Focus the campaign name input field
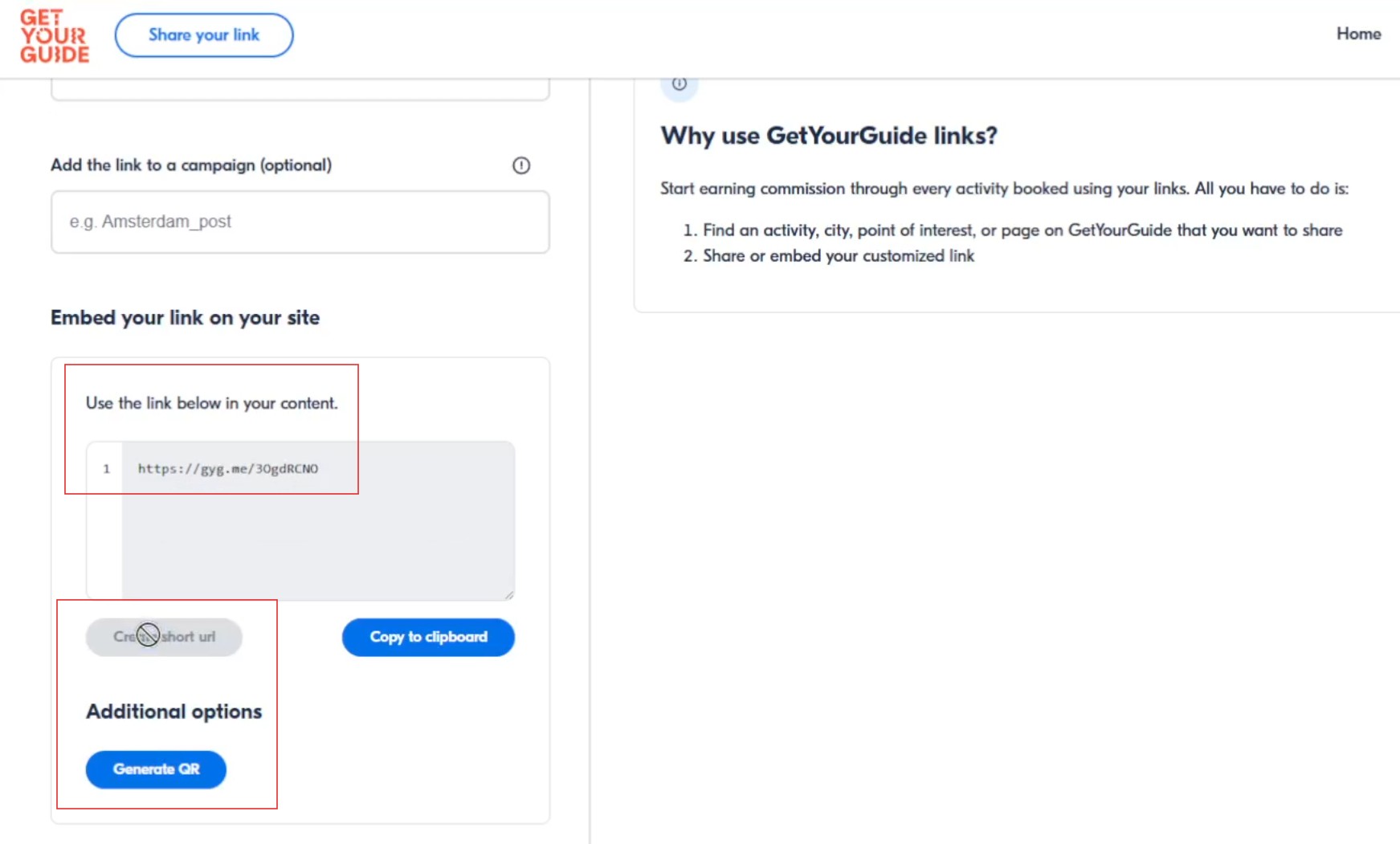The image size is (1400, 844). [x=300, y=222]
